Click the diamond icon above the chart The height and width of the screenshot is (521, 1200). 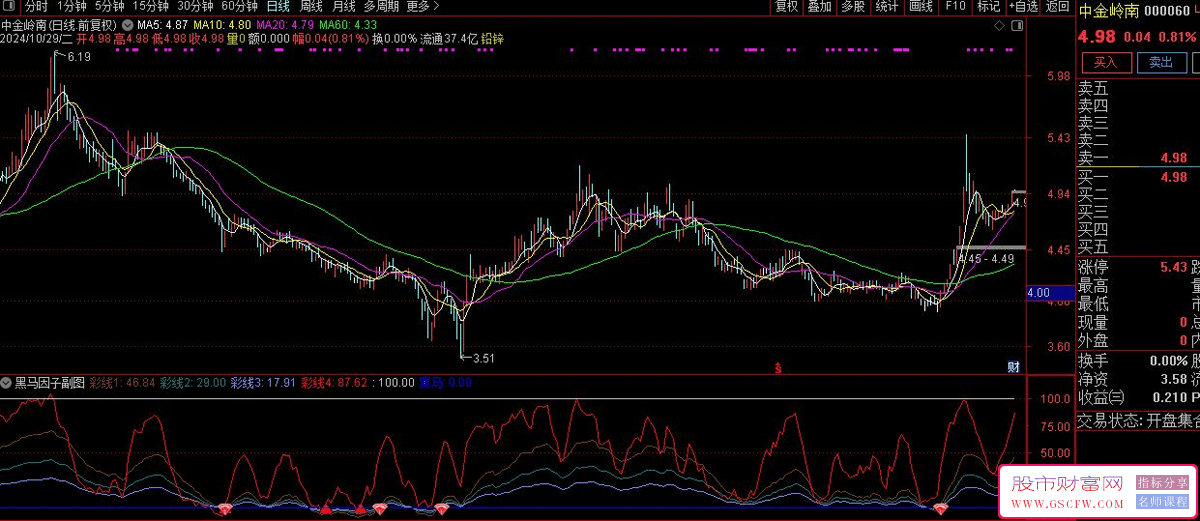[998, 26]
